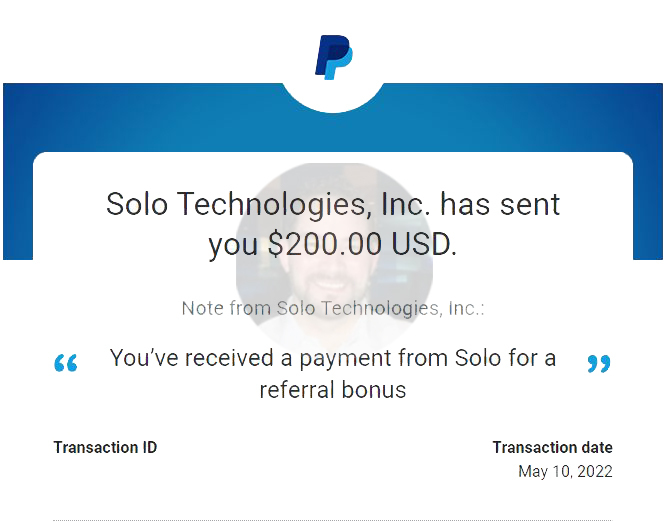Click the closing blue quotation mark icon

[599, 363]
